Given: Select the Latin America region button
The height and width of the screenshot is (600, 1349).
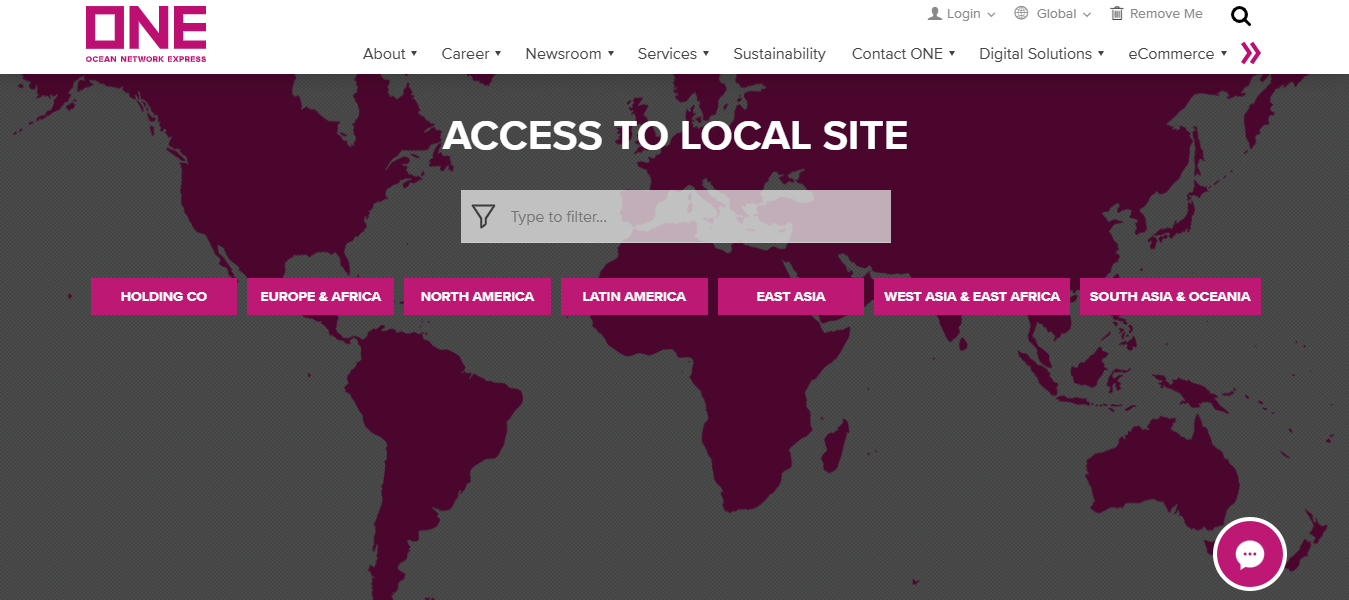Looking at the screenshot, I should click(634, 297).
